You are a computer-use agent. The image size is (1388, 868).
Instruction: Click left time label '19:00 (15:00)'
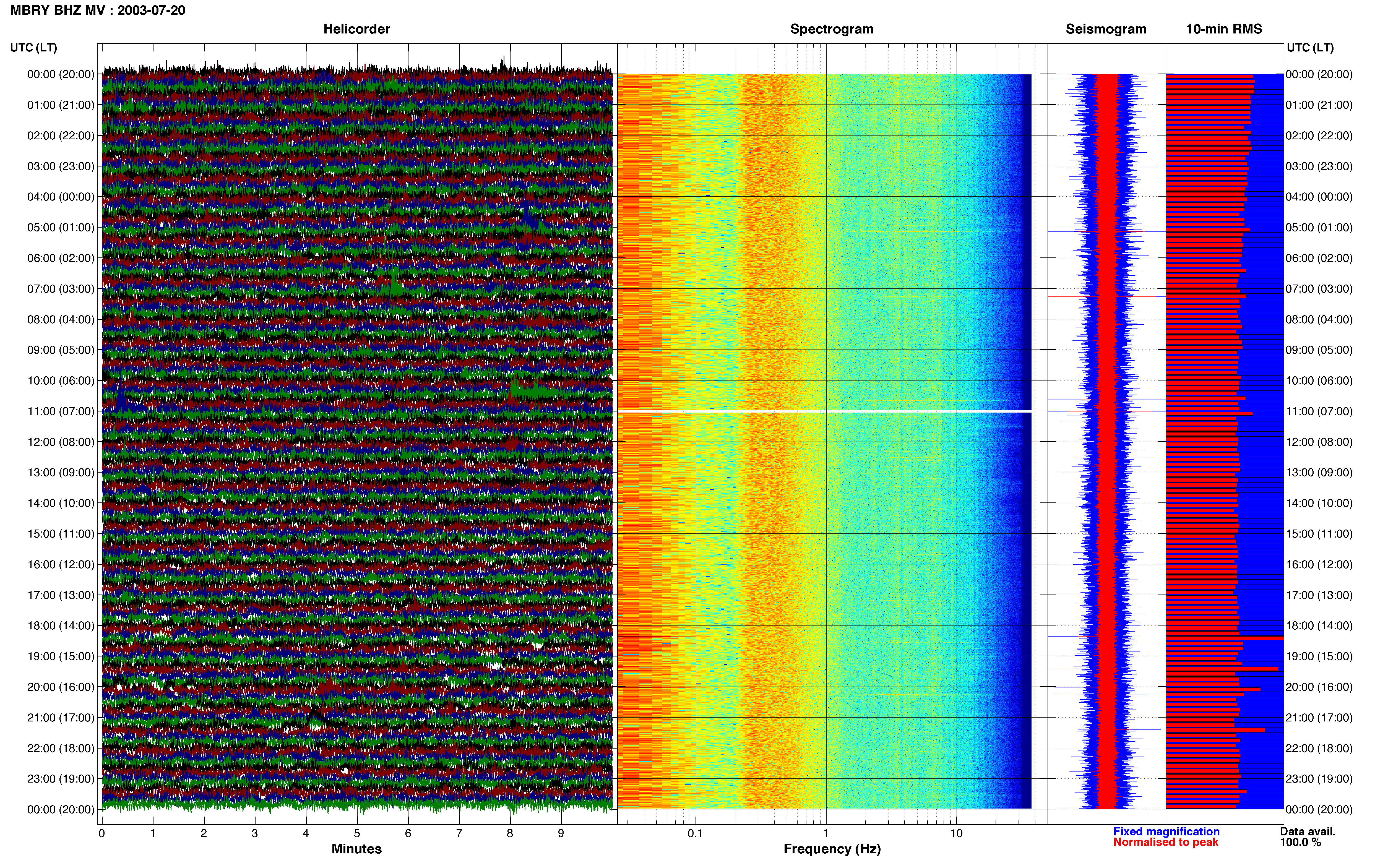(x=61, y=656)
